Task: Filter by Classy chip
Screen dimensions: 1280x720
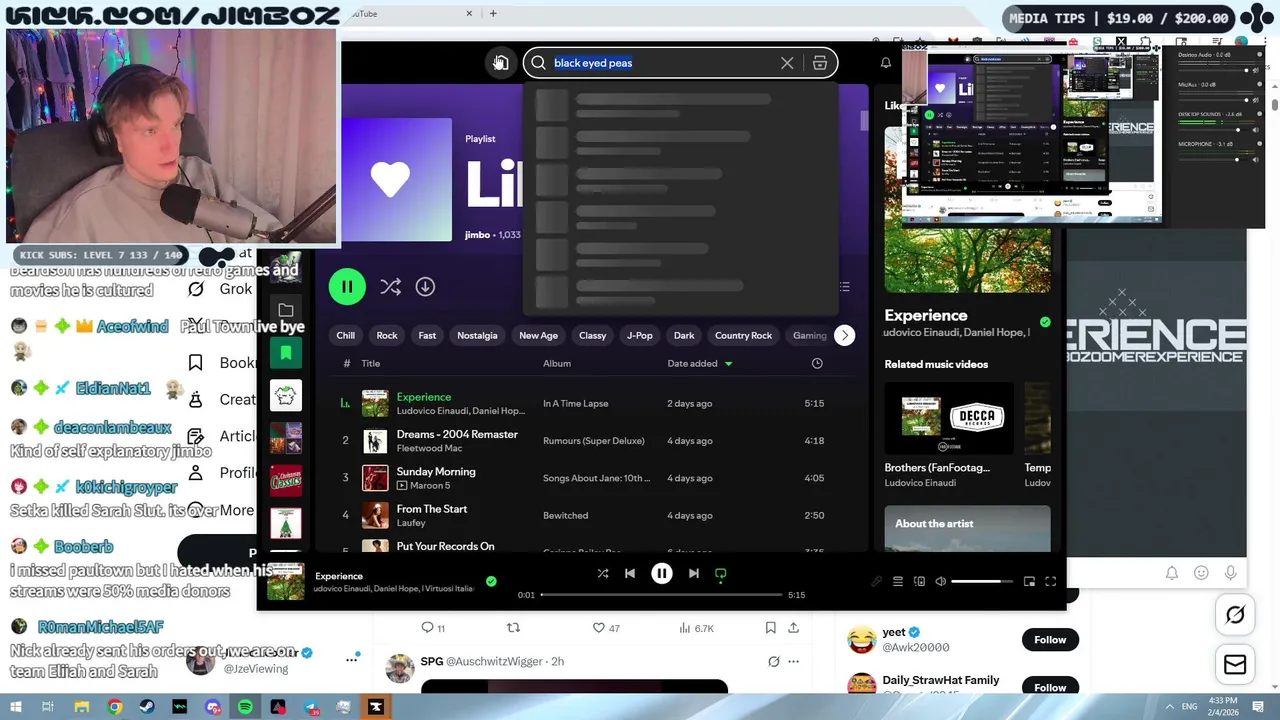Action: click(593, 336)
